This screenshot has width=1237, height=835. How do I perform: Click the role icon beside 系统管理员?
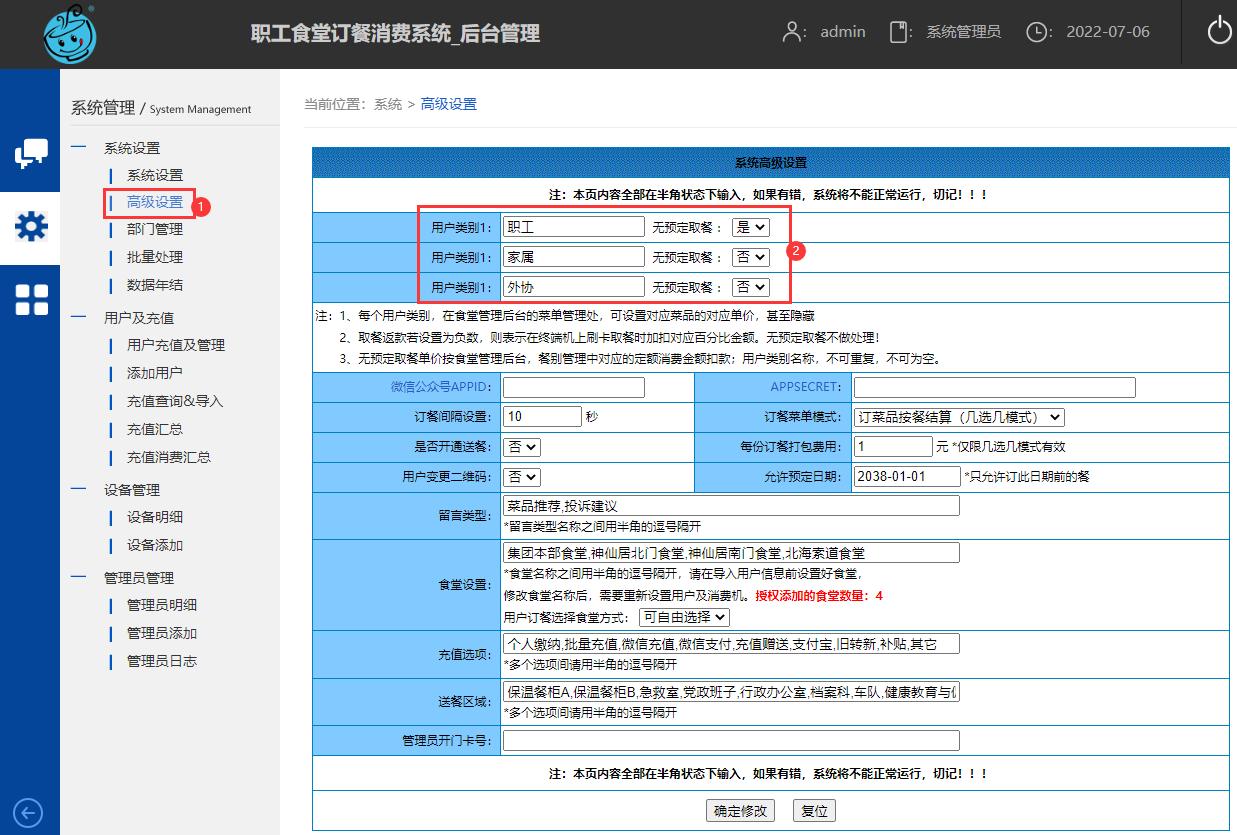coord(901,32)
